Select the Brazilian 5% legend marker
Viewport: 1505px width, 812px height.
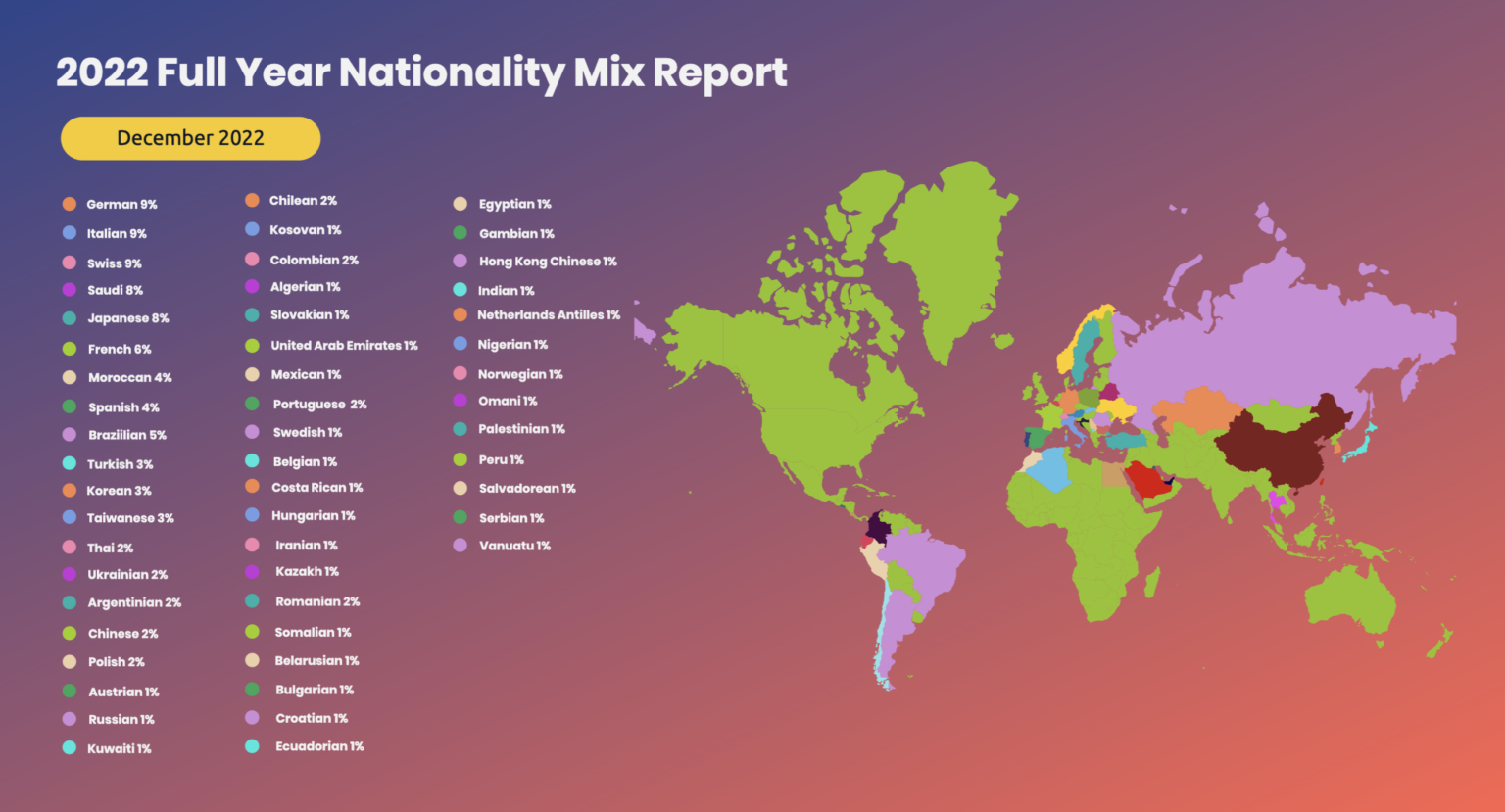pyautogui.click(x=70, y=435)
